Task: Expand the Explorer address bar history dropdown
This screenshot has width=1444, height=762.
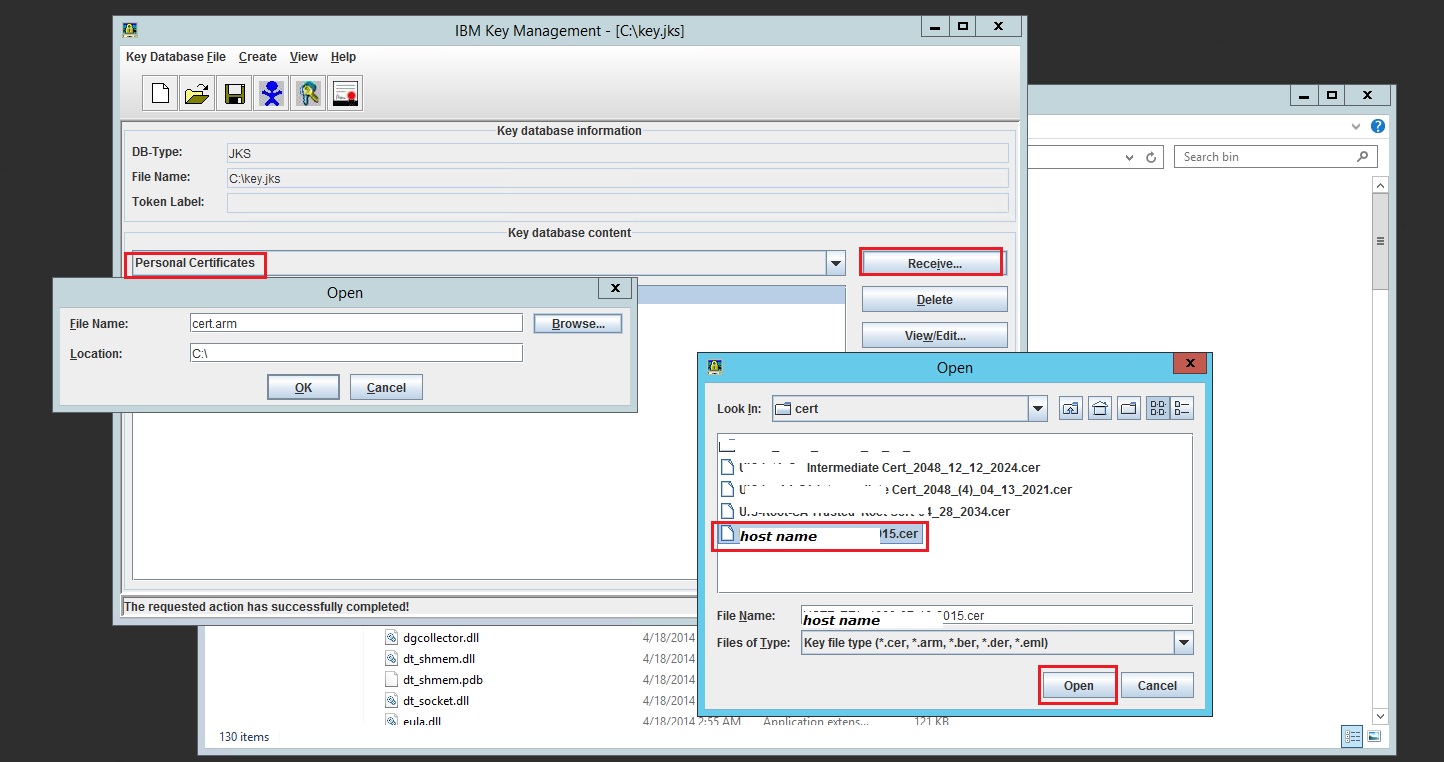Action: tap(1130, 157)
